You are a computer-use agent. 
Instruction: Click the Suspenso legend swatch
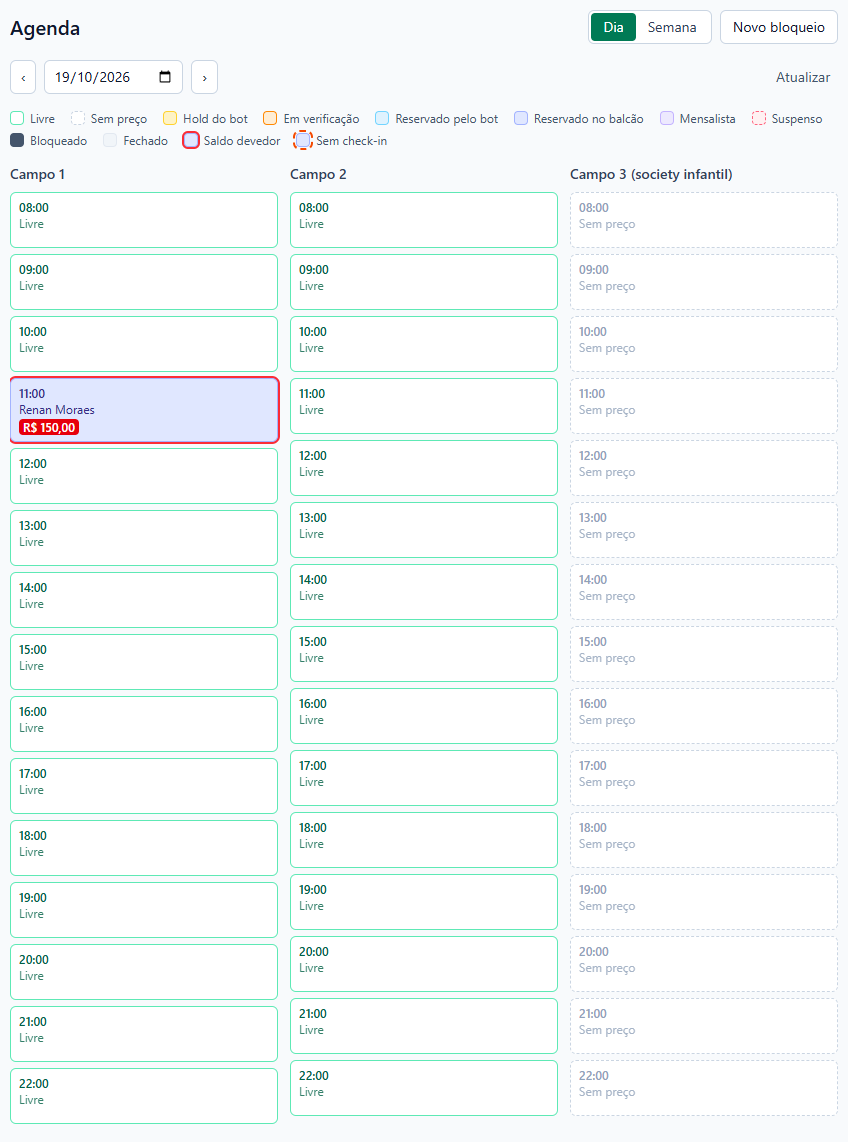pos(759,119)
